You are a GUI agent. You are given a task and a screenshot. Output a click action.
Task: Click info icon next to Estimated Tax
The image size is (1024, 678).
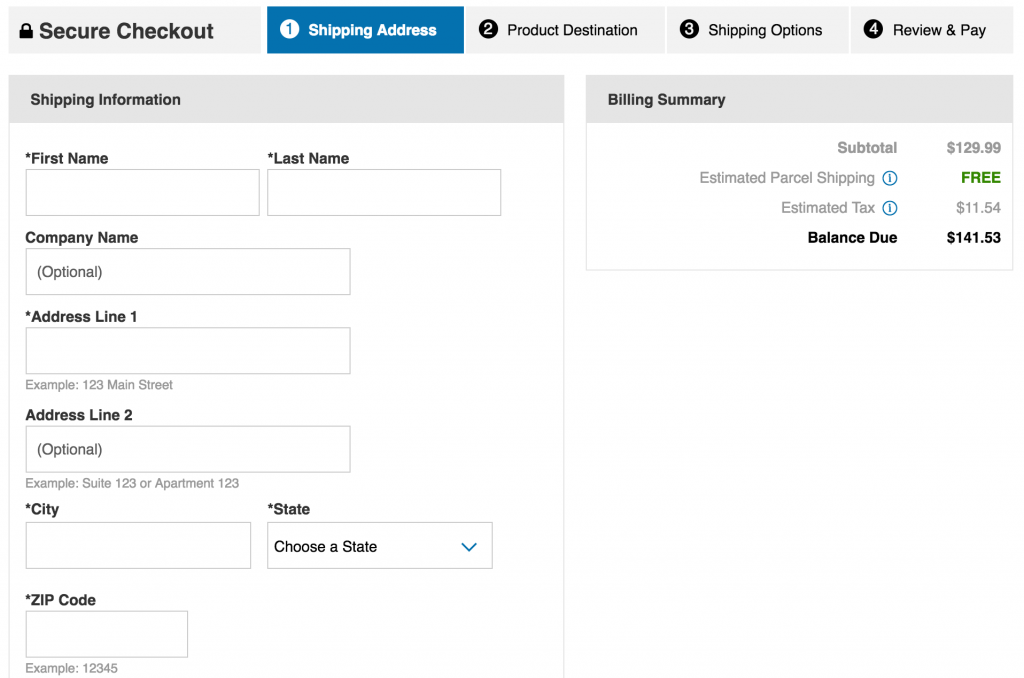click(890, 208)
